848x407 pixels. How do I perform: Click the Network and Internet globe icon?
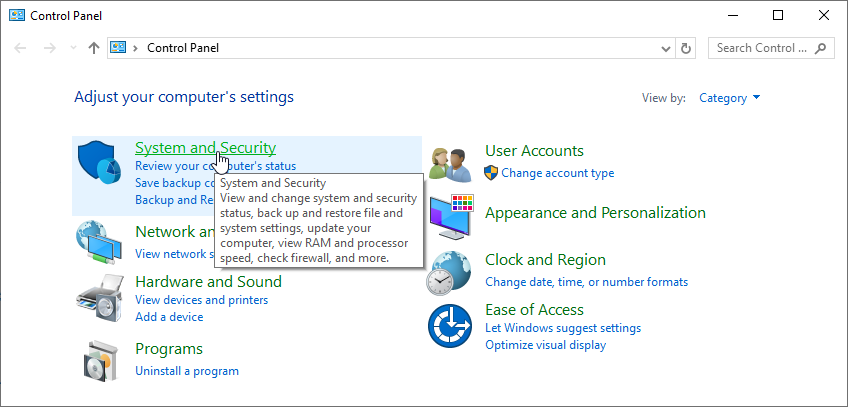pyautogui.click(x=98, y=242)
